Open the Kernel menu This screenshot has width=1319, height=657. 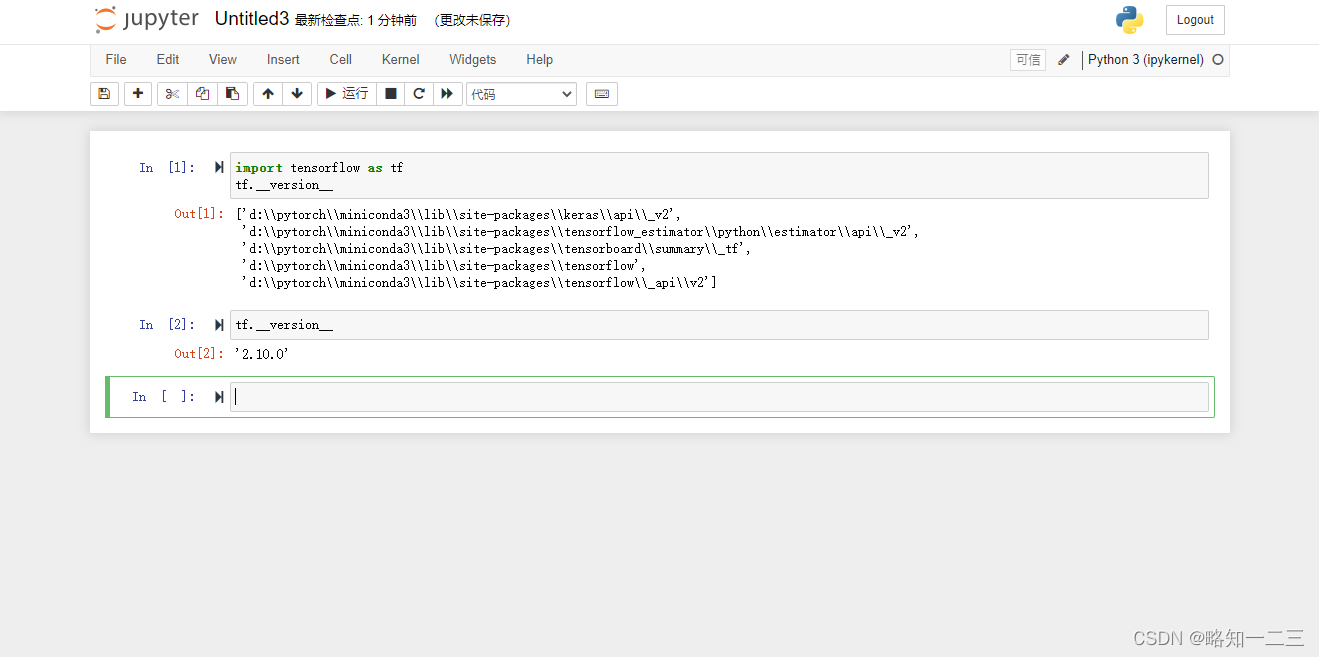(400, 59)
